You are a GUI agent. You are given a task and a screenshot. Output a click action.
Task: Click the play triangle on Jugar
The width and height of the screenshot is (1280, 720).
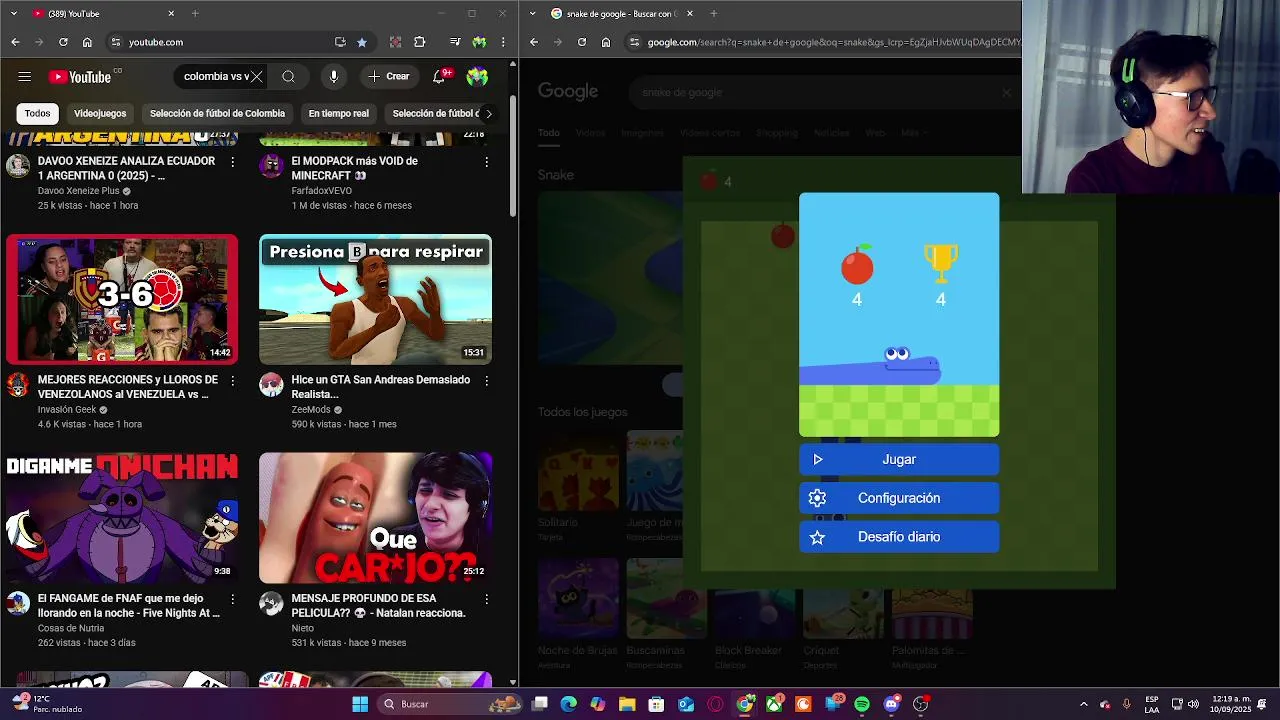coord(817,460)
